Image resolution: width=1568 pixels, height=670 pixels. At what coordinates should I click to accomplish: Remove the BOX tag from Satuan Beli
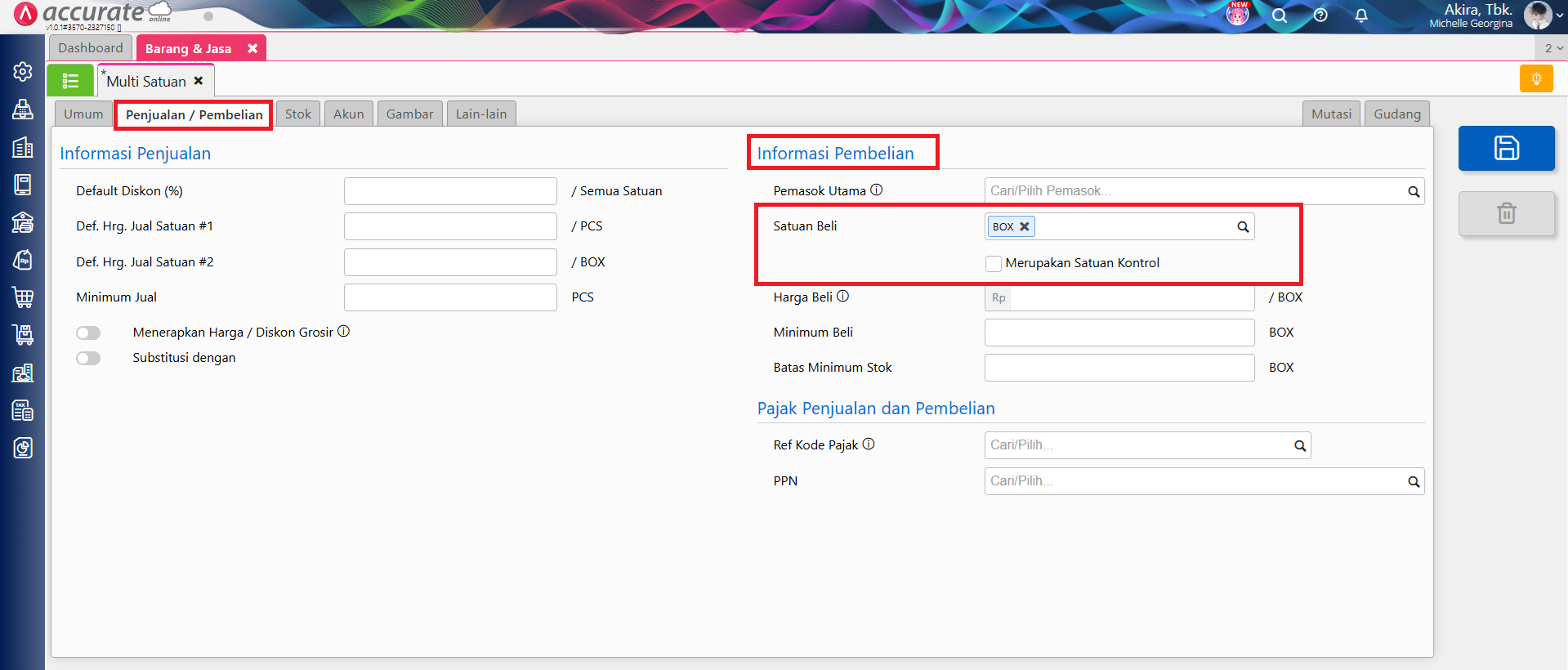[x=1024, y=226]
